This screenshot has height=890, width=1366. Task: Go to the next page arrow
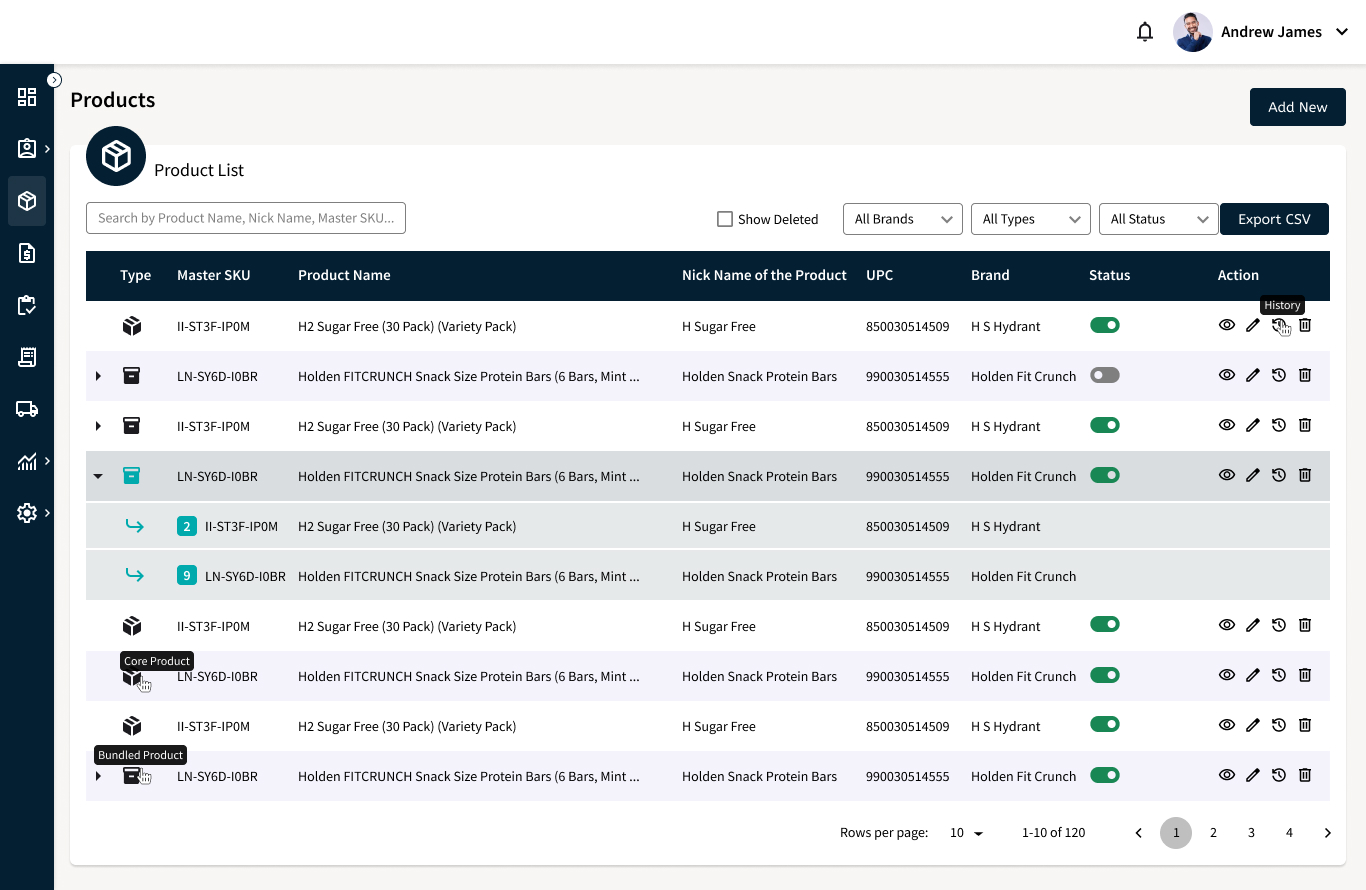coord(1327,833)
